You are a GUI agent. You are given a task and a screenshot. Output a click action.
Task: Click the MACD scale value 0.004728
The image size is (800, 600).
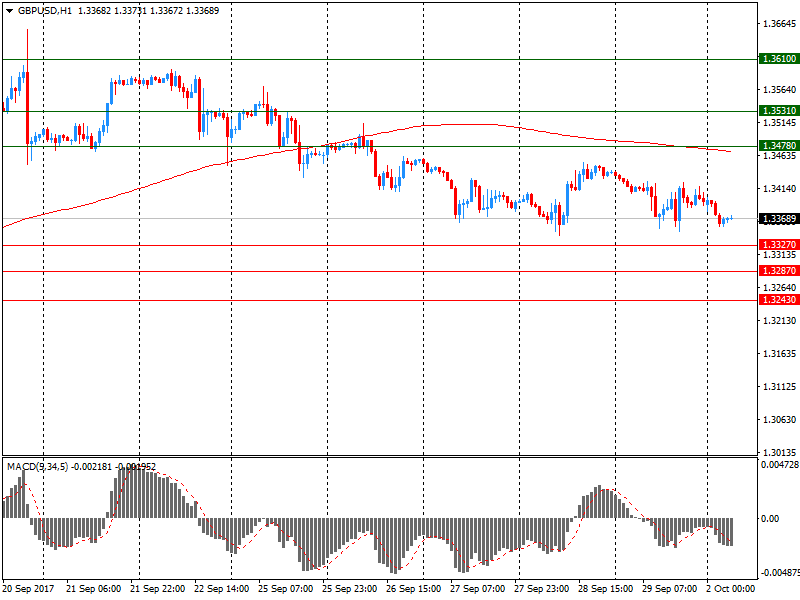click(x=780, y=465)
